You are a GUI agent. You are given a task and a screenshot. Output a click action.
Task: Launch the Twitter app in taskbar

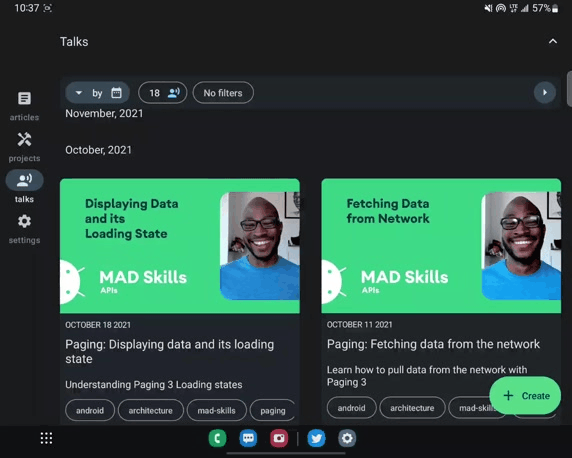(x=316, y=438)
